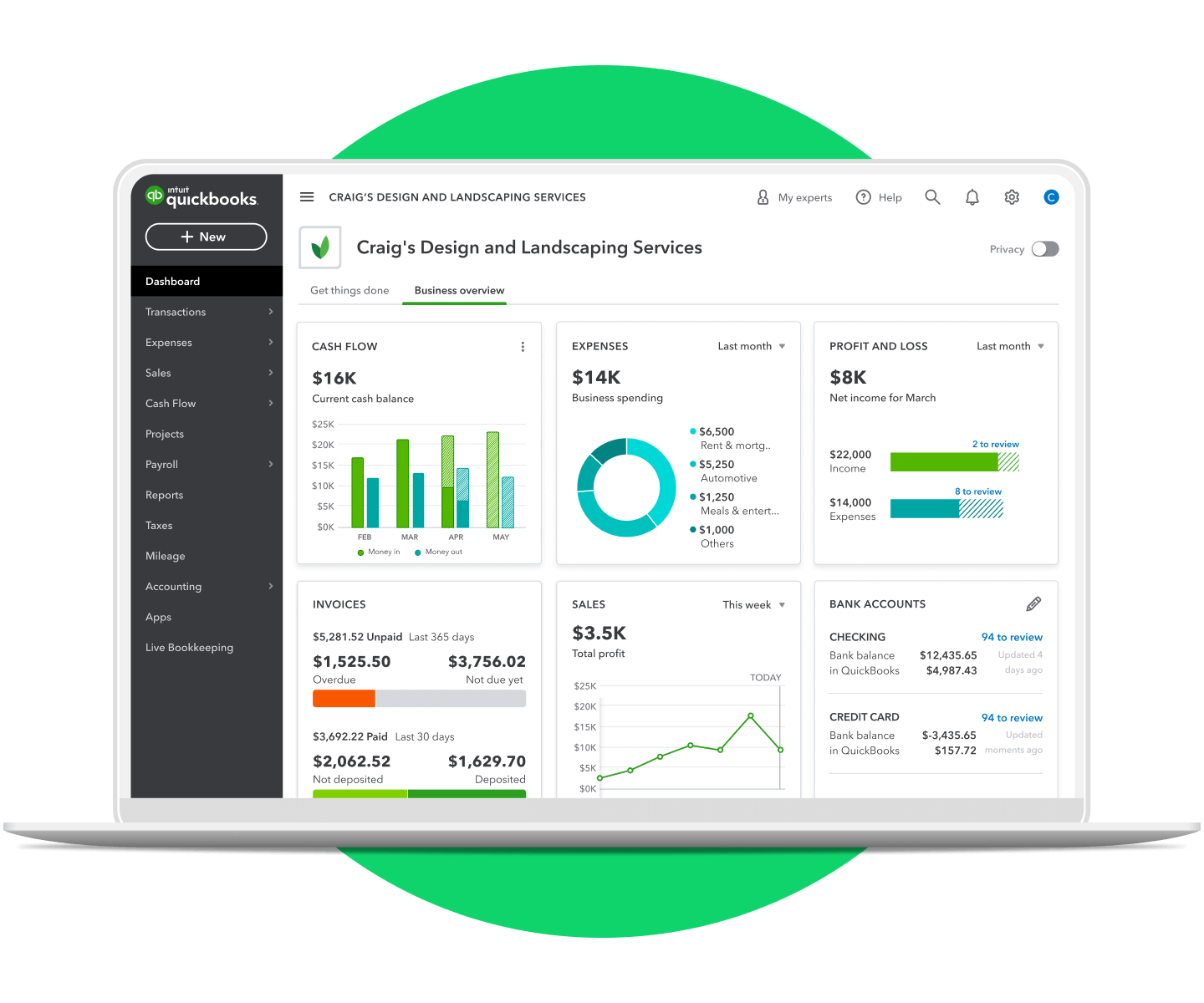
Task: Go to Dashboard in sidebar
Action: click(x=207, y=282)
